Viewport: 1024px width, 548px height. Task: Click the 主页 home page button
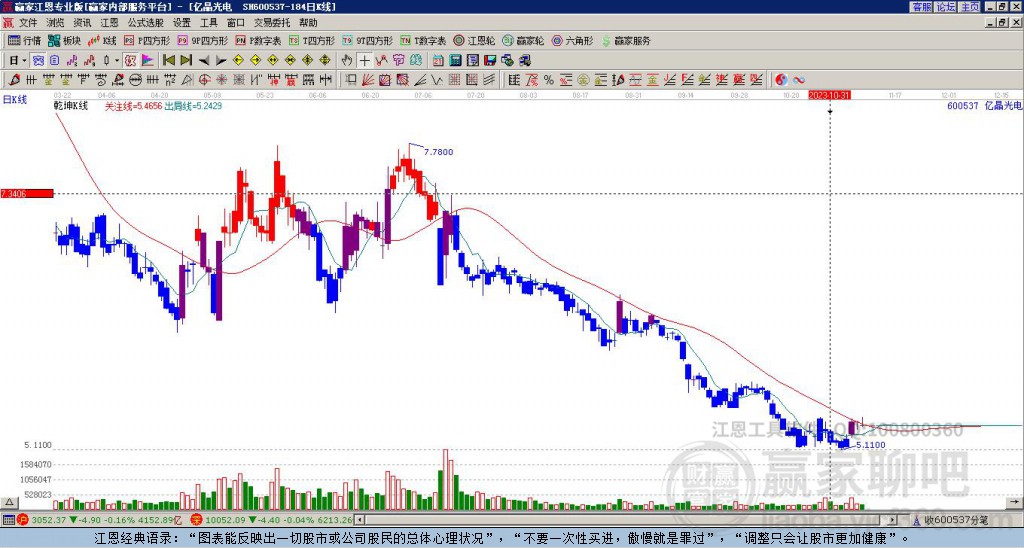(x=970, y=7)
